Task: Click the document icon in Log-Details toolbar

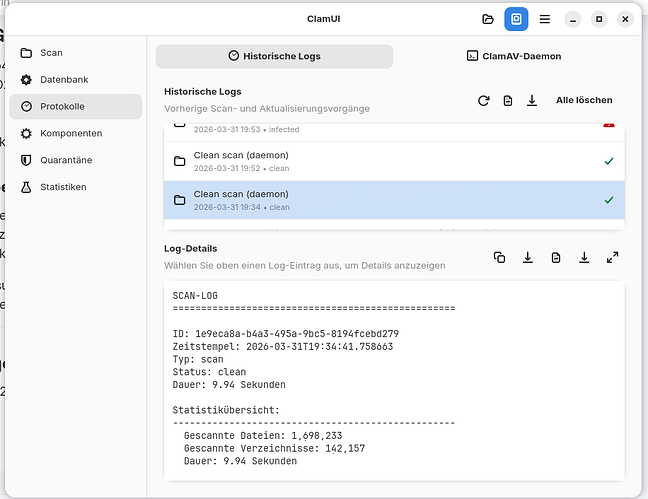Action: click(x=556, y=258)
